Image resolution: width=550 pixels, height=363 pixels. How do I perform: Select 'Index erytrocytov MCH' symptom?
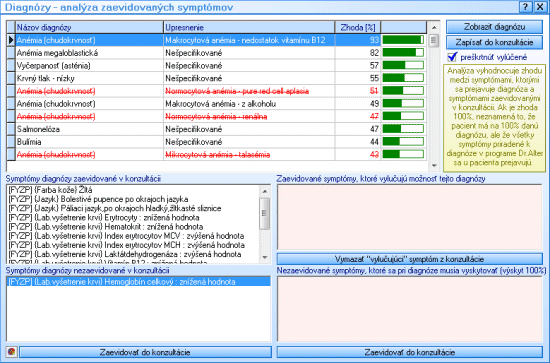133,245
